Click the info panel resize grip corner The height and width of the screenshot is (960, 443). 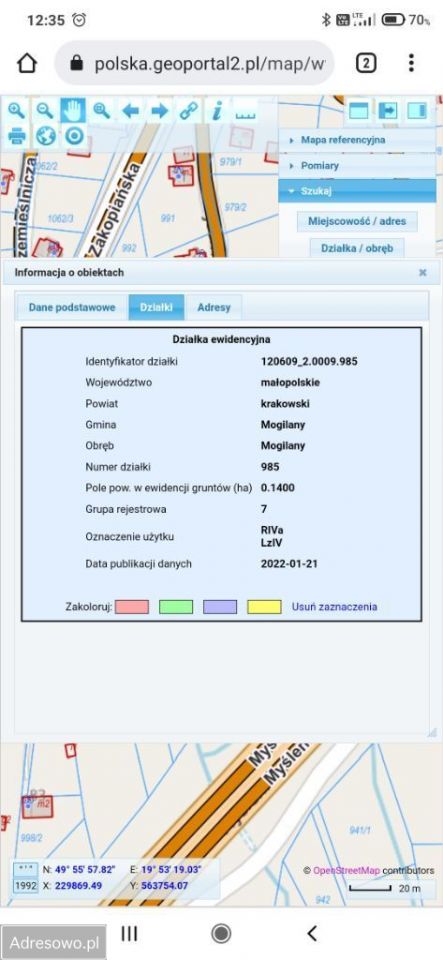point(432,732)
